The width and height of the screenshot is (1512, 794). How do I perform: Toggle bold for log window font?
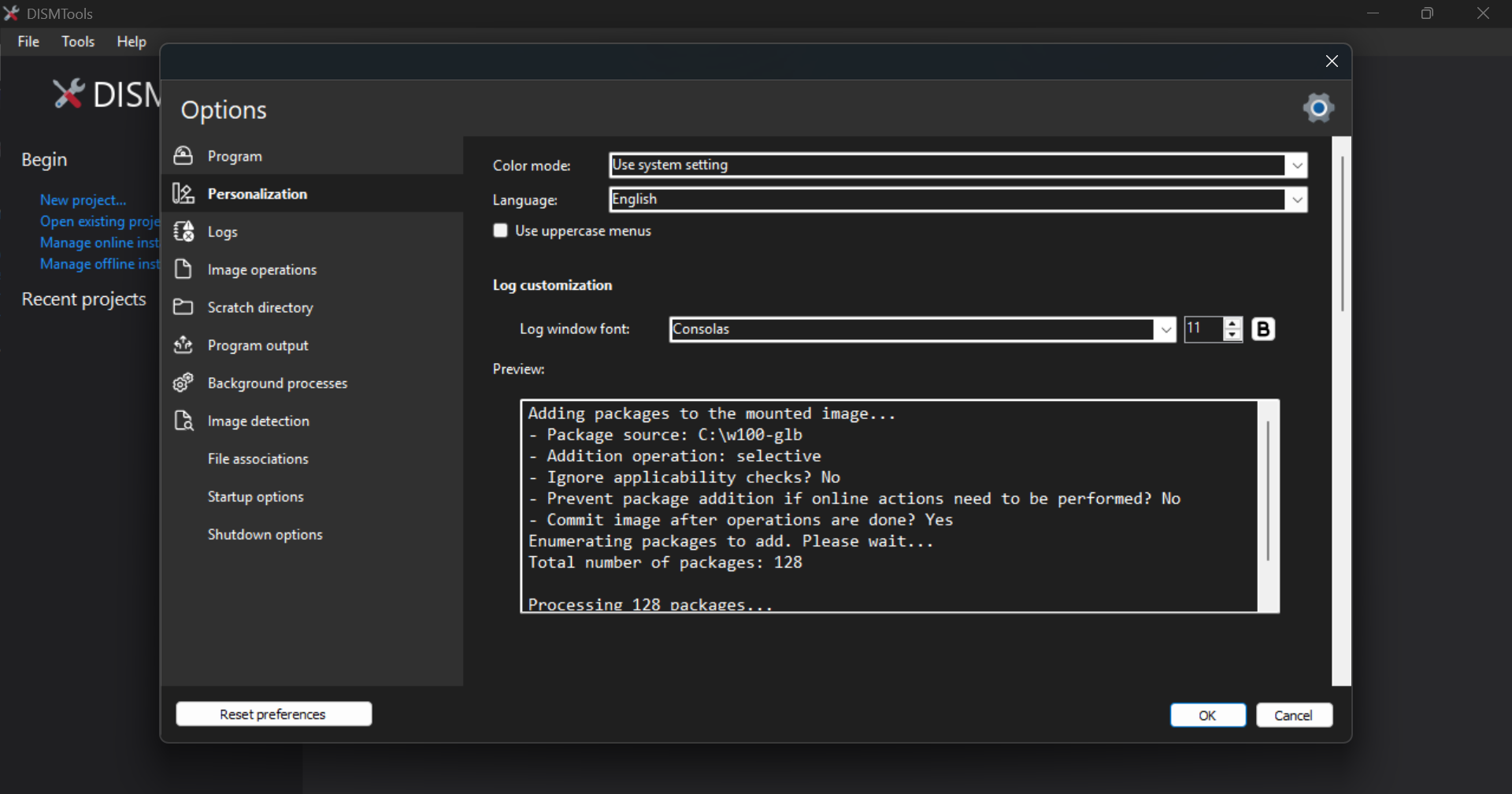pos(1263,329)
